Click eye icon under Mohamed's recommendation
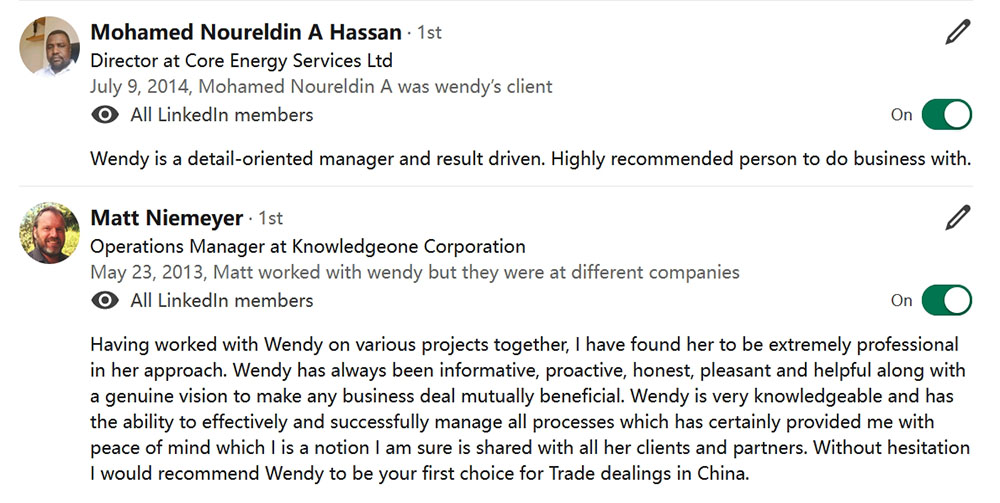This screenshot has height=503, width=1000. pyautogui.click(x=105, y=115)
